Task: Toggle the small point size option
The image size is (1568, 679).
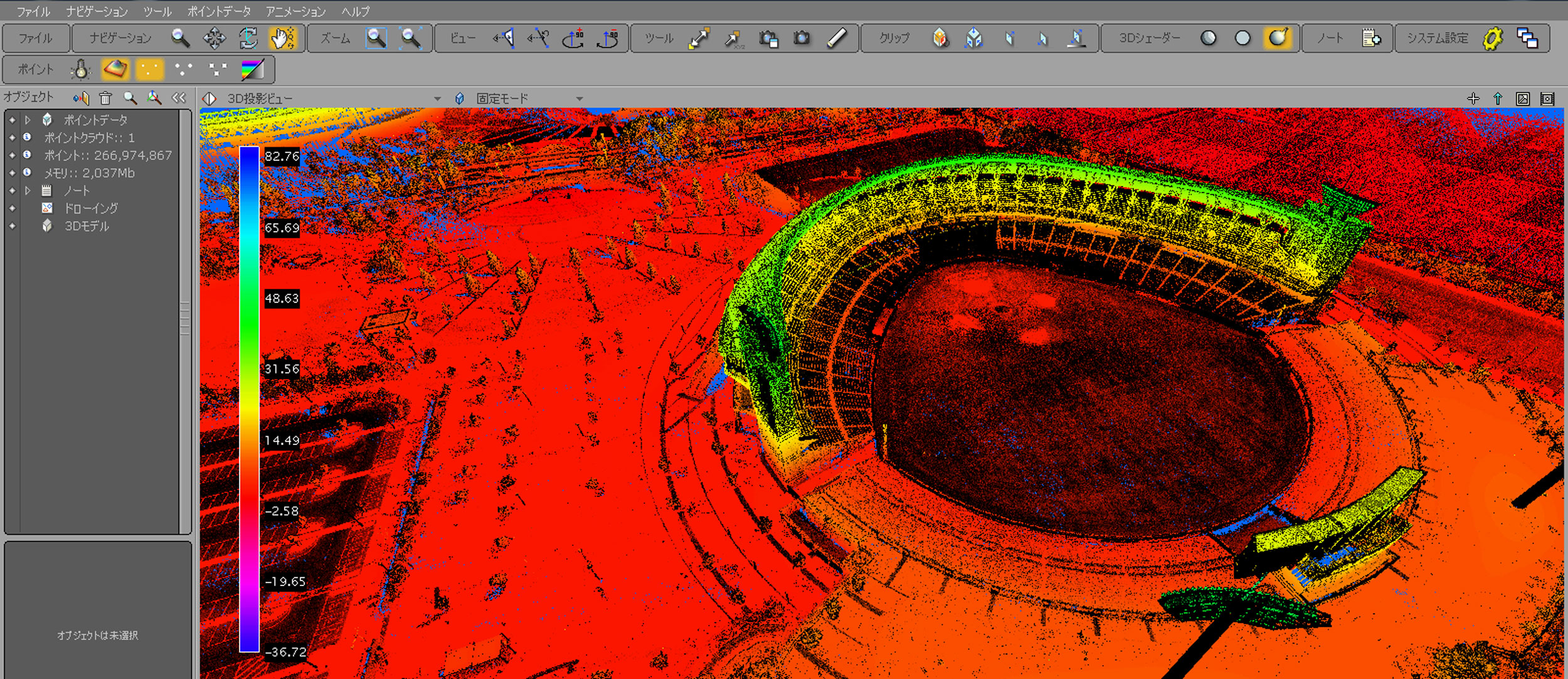Action: (x=149, y=70)
